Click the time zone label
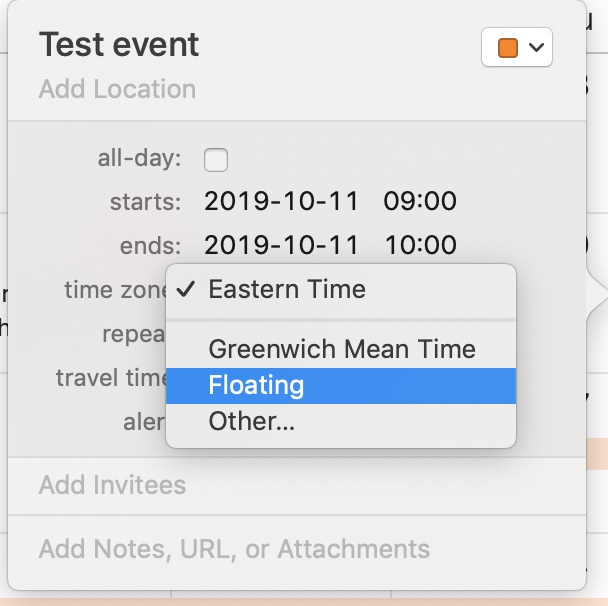 [x=114, y=290]
